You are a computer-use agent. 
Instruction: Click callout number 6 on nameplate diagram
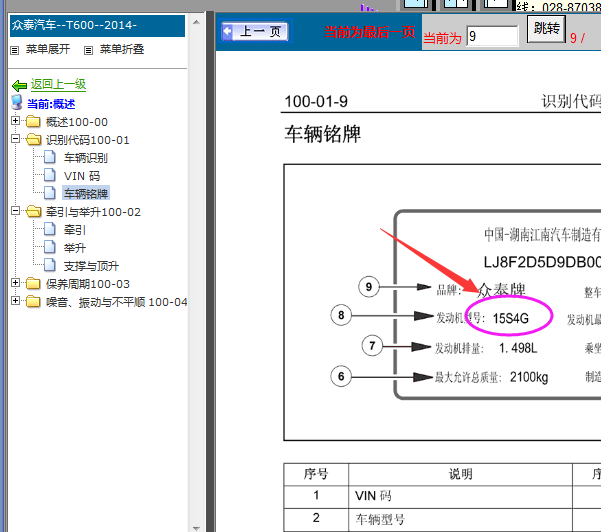(x=341, y=376)
